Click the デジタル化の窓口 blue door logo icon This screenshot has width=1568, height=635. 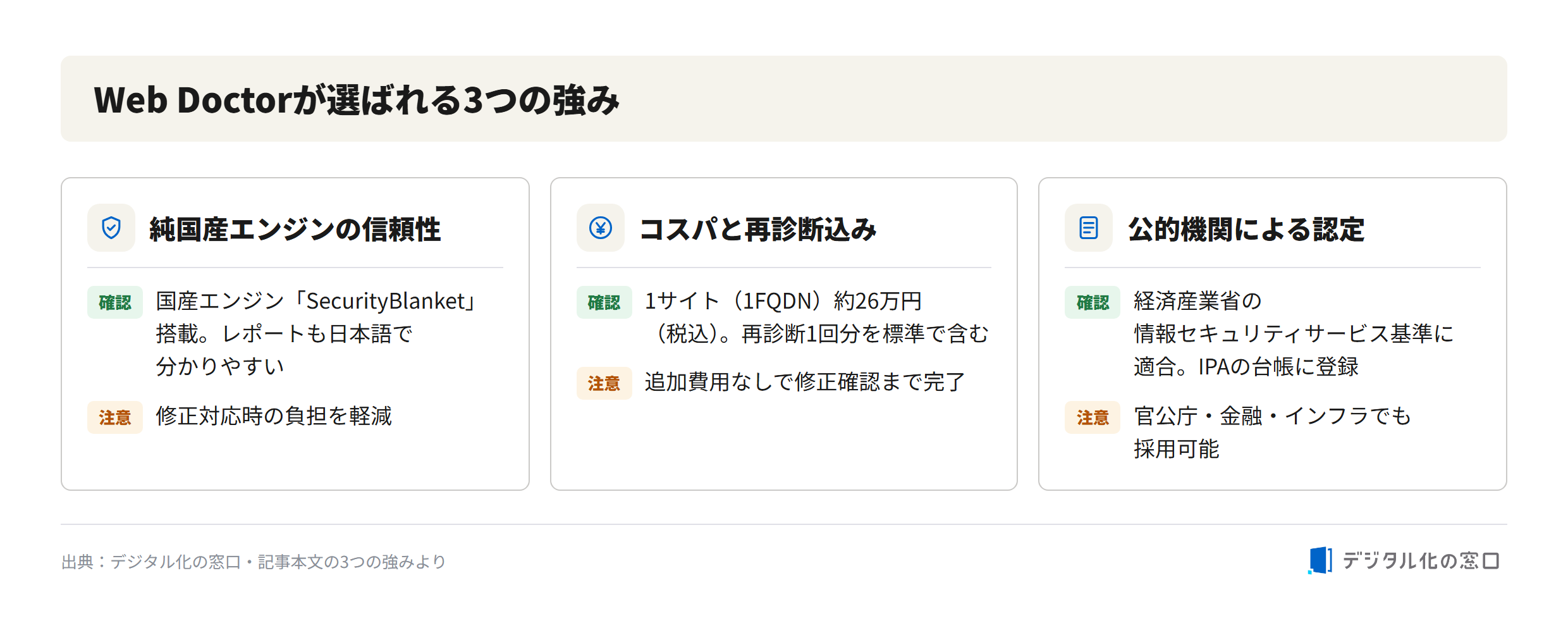tap(1320, 560)
